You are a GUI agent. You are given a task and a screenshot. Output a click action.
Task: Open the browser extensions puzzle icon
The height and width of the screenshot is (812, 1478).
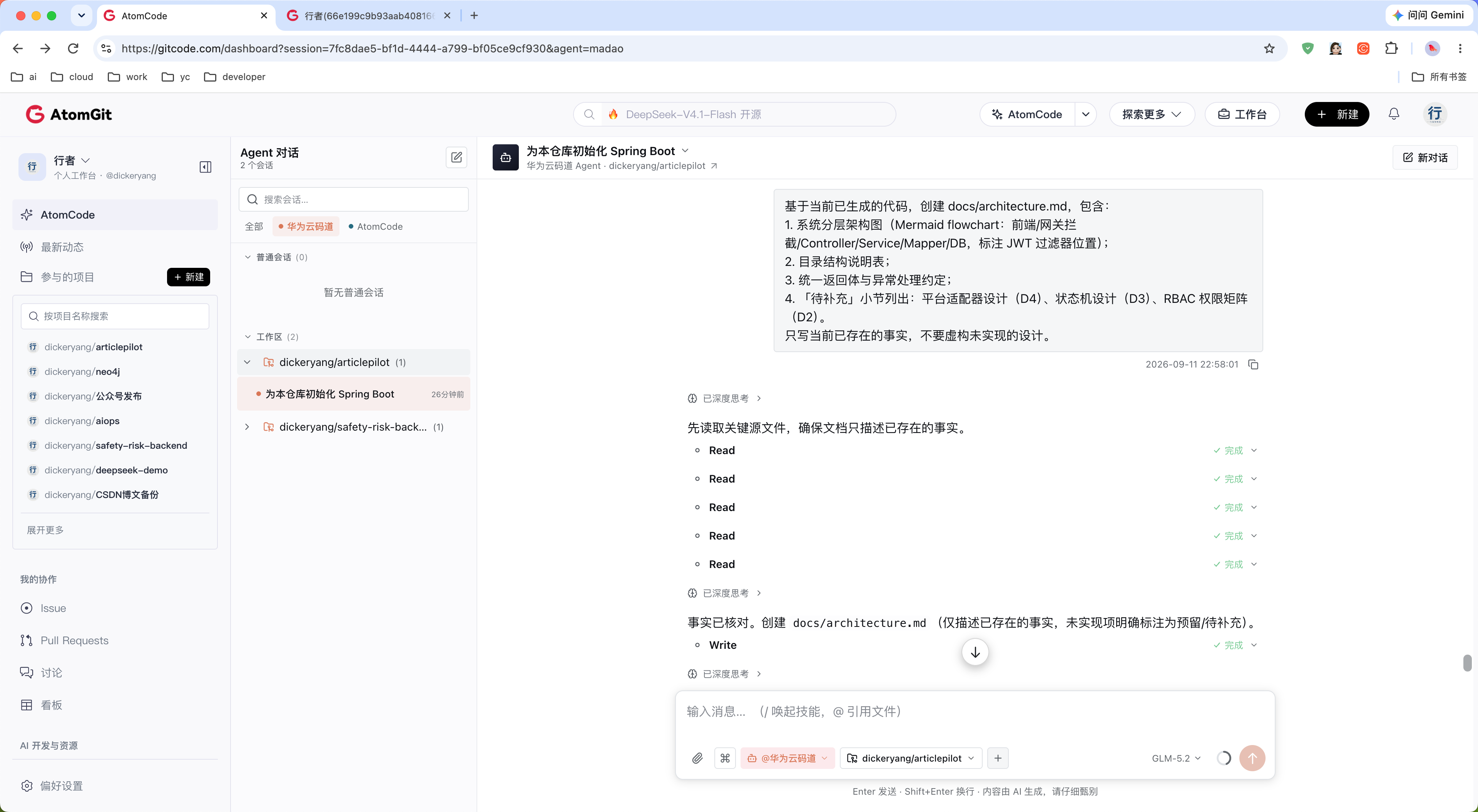point(1391,49)
